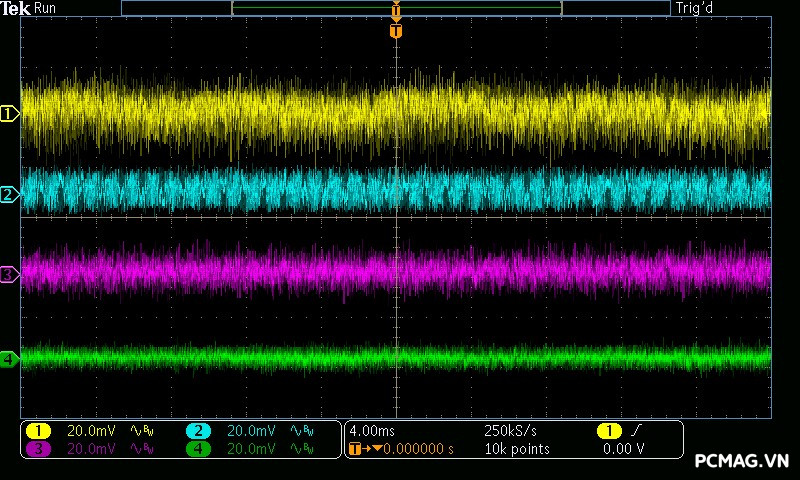This screenshot has height=480, width=800.
Task: Select the green channel 4 badge
Action: [x=198, y=449]
